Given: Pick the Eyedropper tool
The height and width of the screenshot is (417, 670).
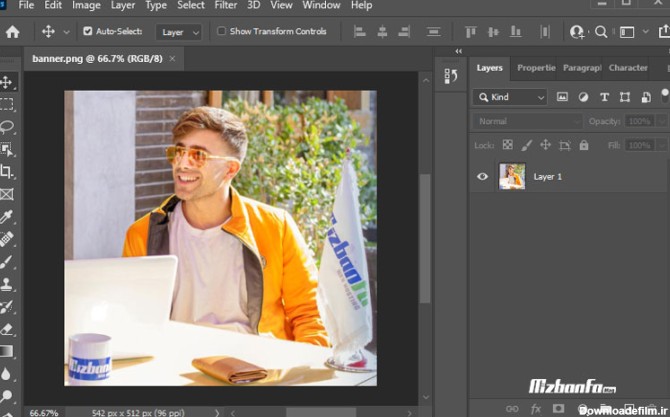Looking at the screenshot, I should pos(7,217).
